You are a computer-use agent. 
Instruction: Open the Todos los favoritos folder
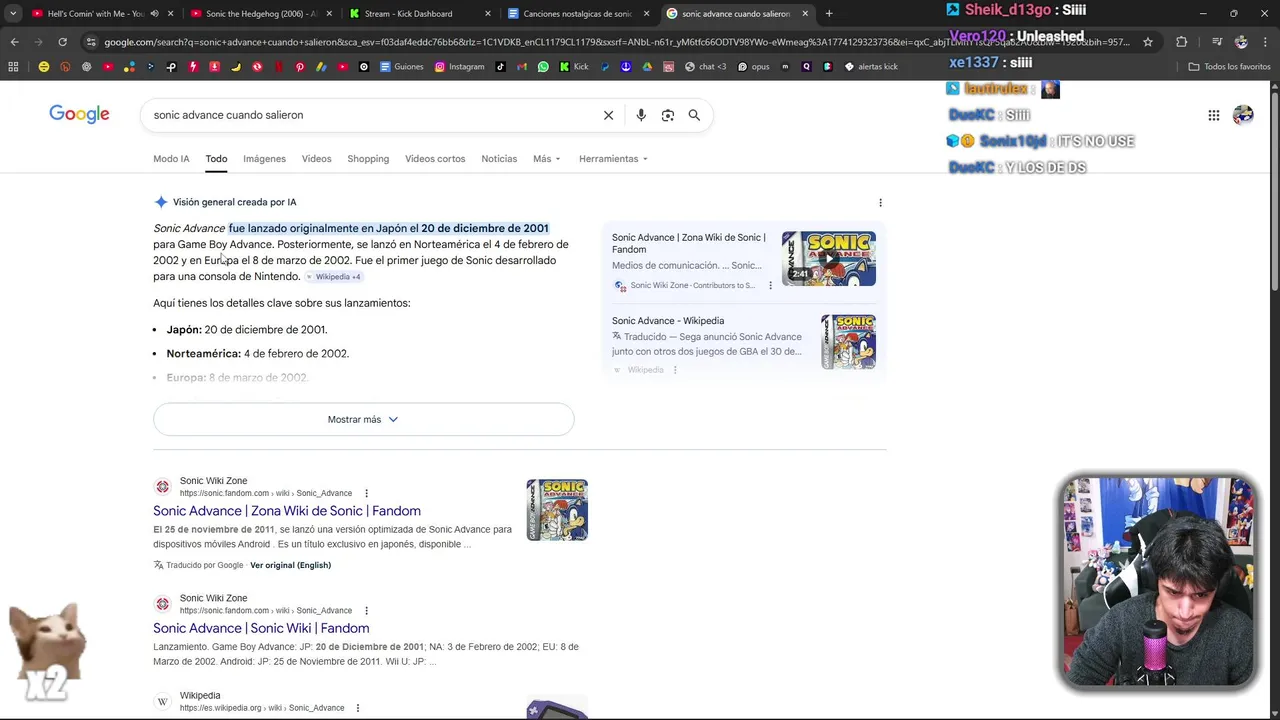tap(1229, 67)
